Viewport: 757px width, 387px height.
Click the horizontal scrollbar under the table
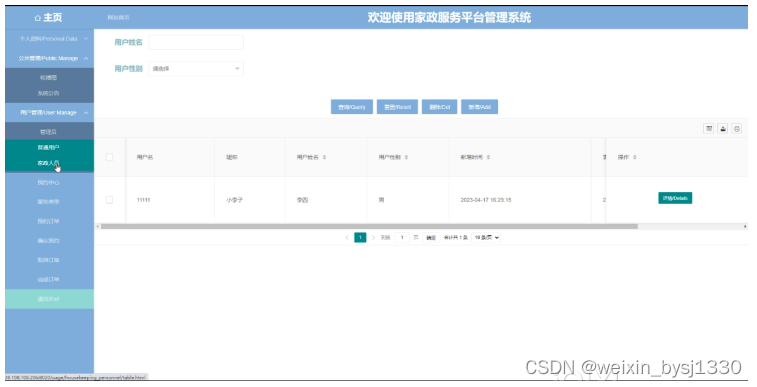click(x=369, y=226)
